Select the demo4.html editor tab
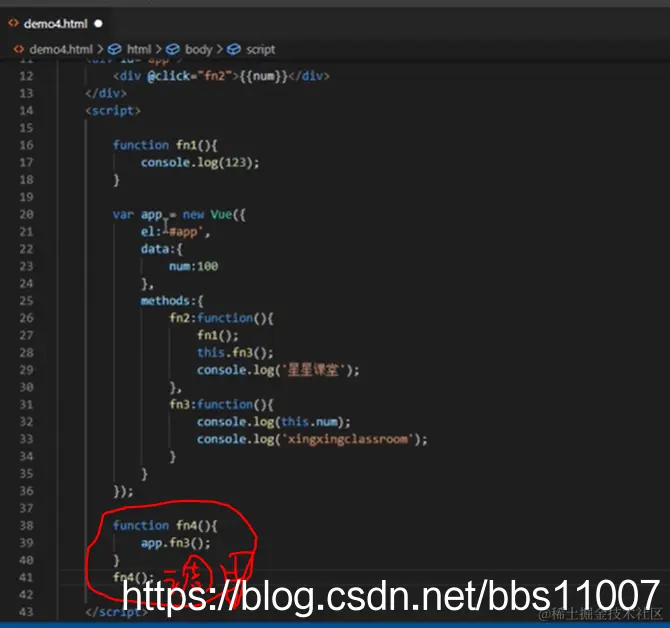This screenshot has height=628, width=670. 56,23
